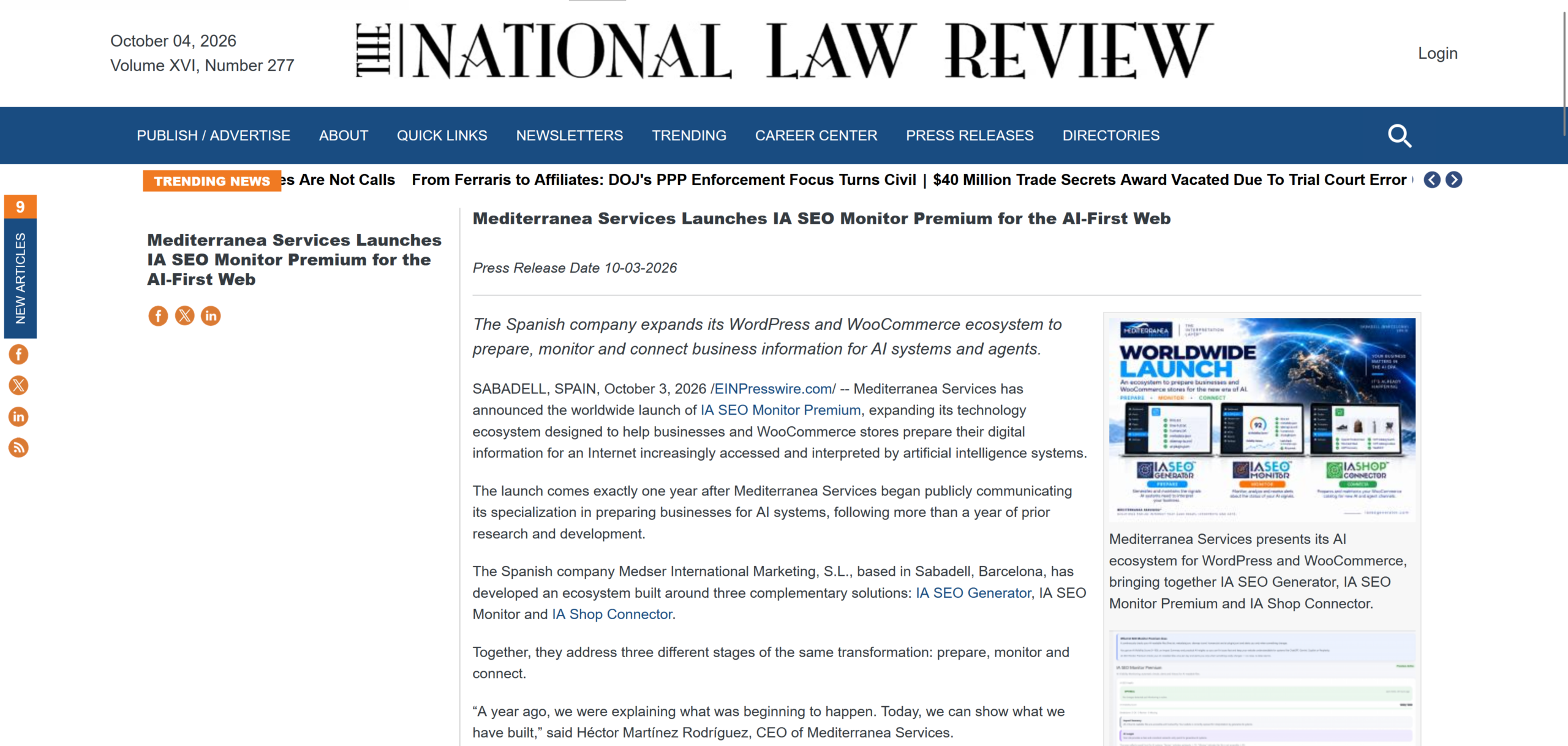Viewport: 1568px width, 746px height.
Task: Open the IA SEO Generator link
Action: (x=974, y=593)
